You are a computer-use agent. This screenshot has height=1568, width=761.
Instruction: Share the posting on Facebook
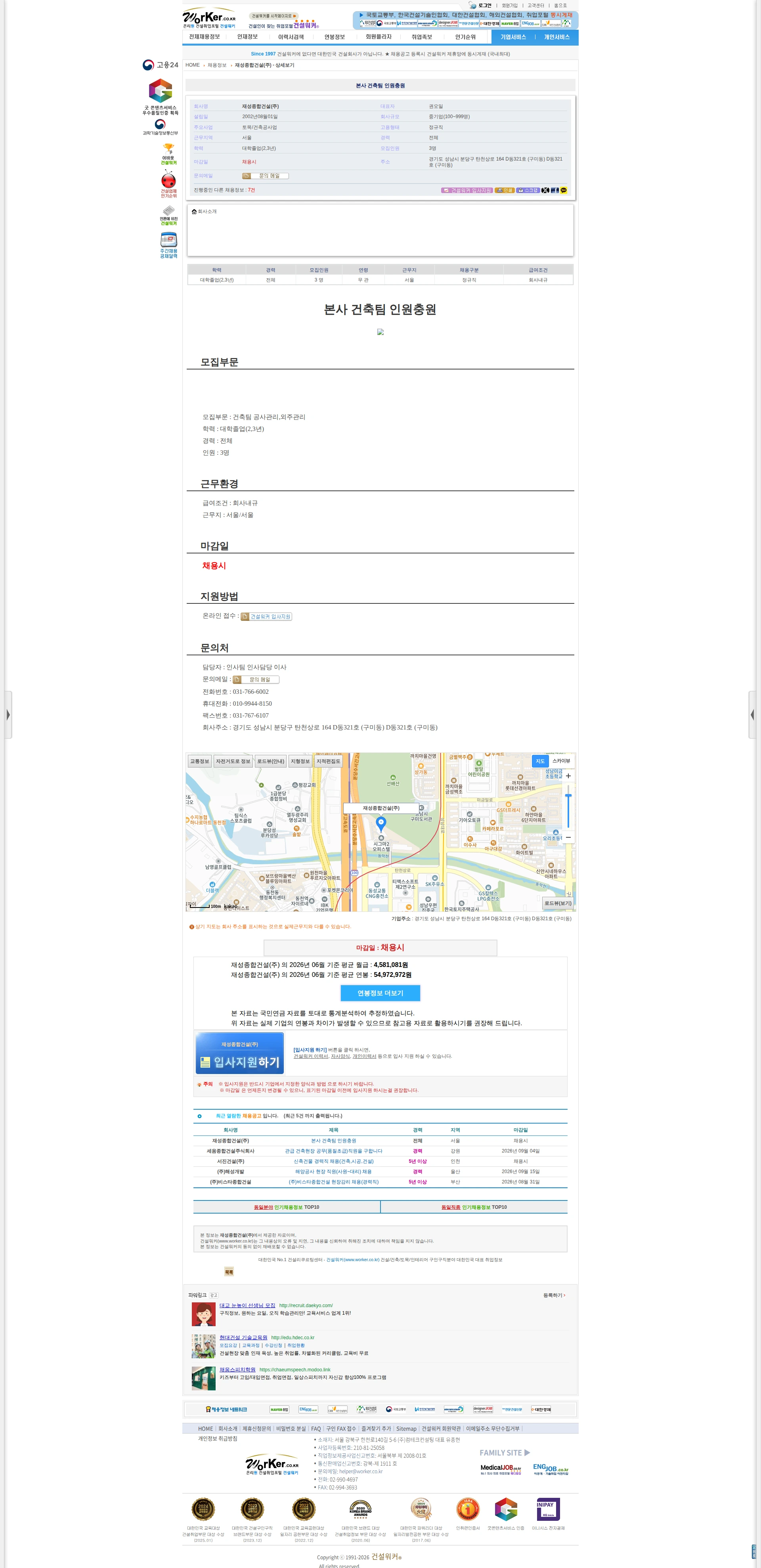click(555, 191)
